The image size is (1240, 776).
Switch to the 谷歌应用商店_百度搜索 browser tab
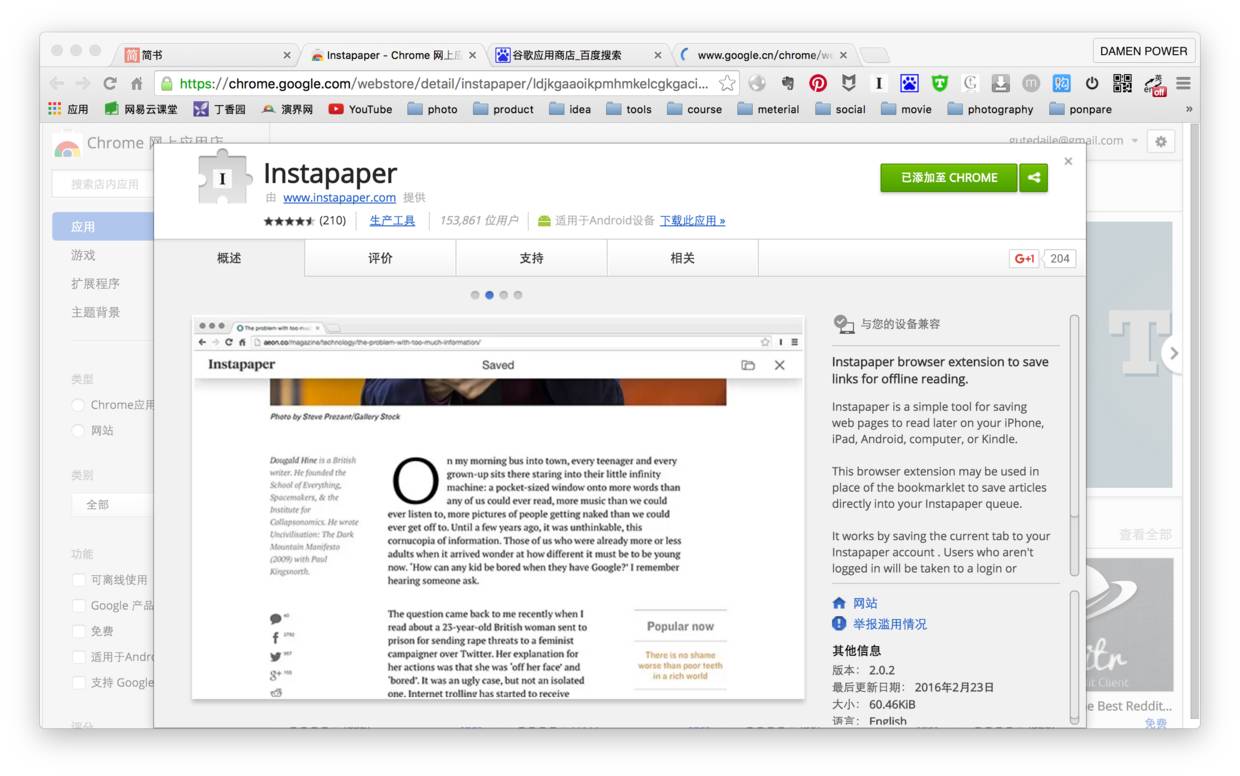coord(580,55)
